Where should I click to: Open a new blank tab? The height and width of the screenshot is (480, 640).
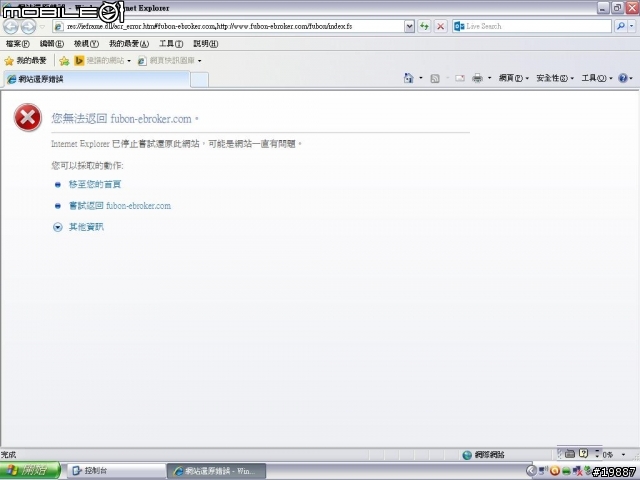(x=199, y=80)
